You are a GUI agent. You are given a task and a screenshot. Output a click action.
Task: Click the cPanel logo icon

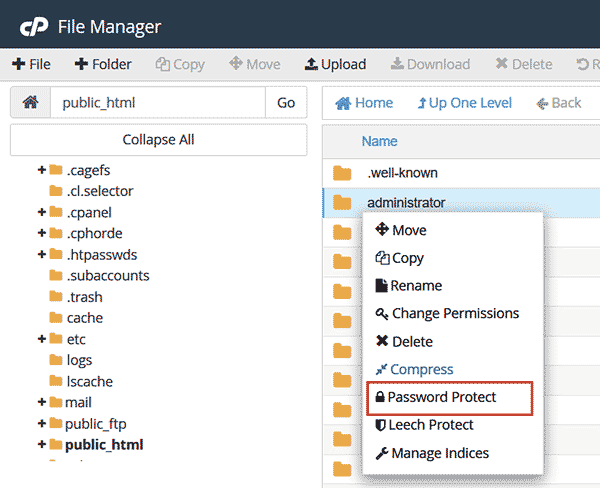[34, 27]
